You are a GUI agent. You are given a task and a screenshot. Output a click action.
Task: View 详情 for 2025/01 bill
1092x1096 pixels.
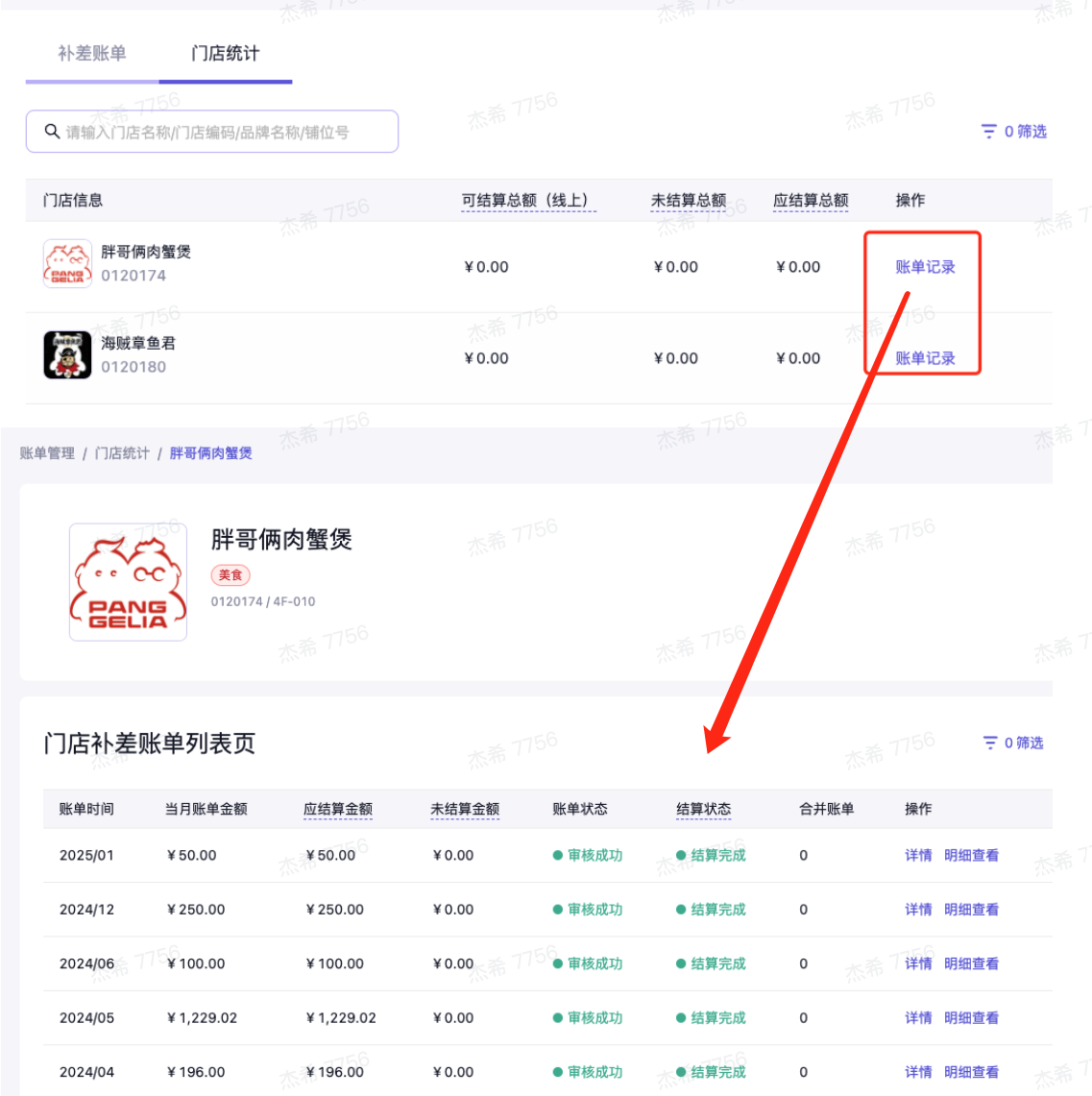pyautogui.click(x=917, y=855)
